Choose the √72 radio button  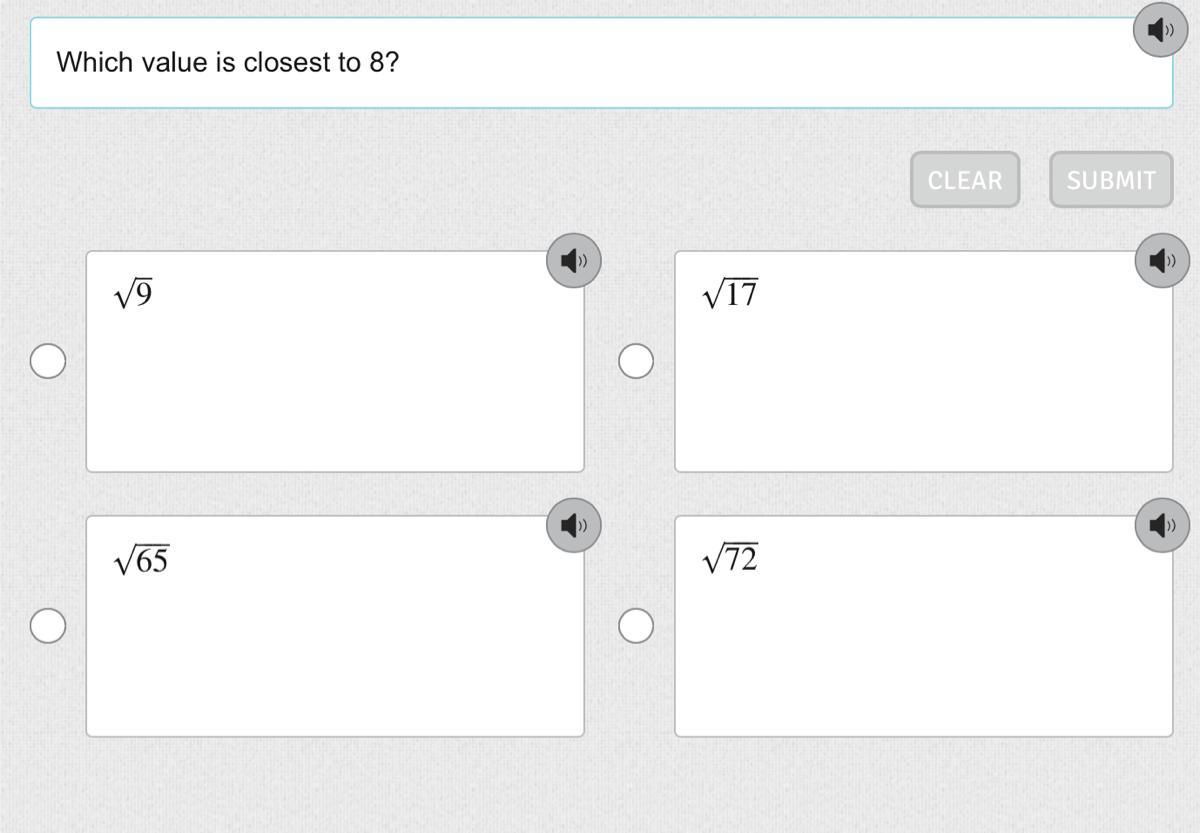click(x=636, y=626)
